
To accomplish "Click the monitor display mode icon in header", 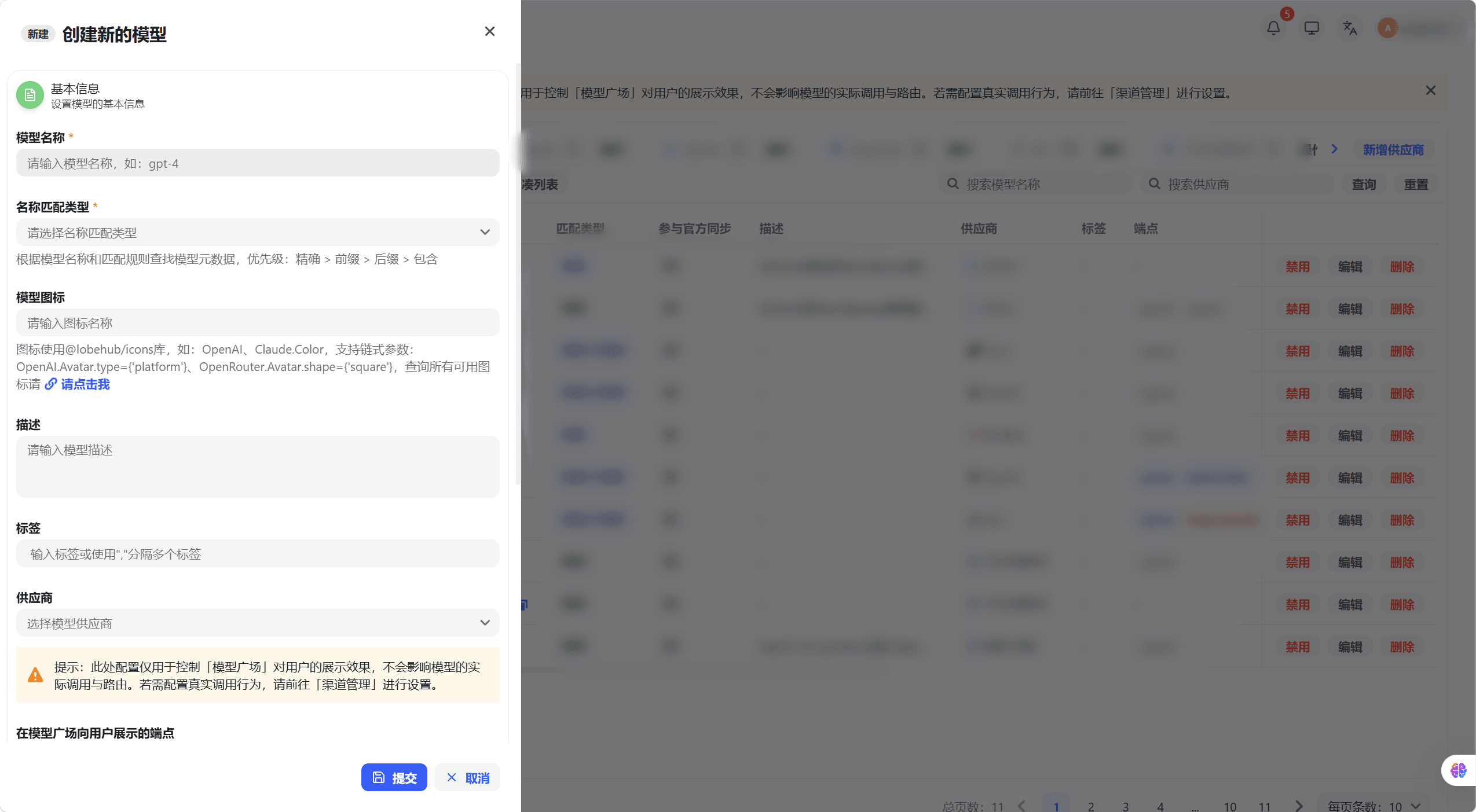I will (x=1310, y=27).
